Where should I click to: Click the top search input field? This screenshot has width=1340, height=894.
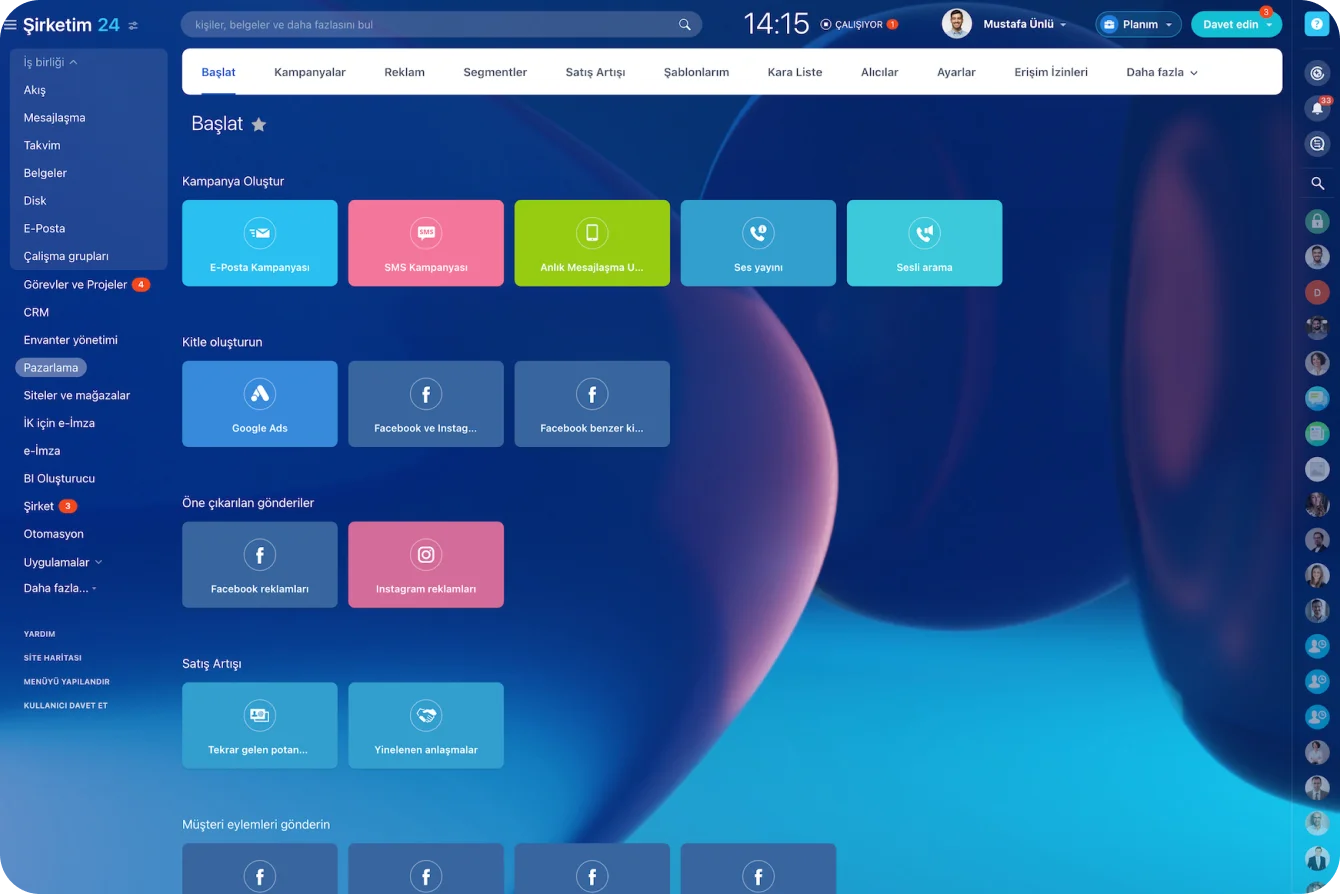click(430, 25)
